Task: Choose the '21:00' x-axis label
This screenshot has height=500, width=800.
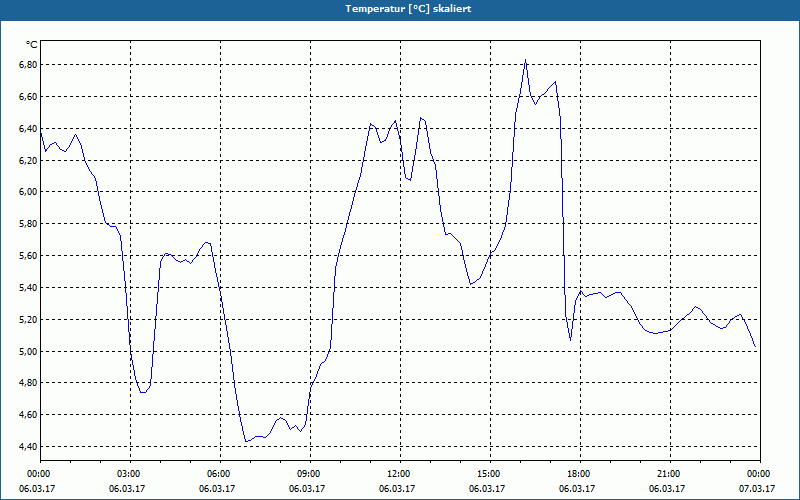Action: 667,474
